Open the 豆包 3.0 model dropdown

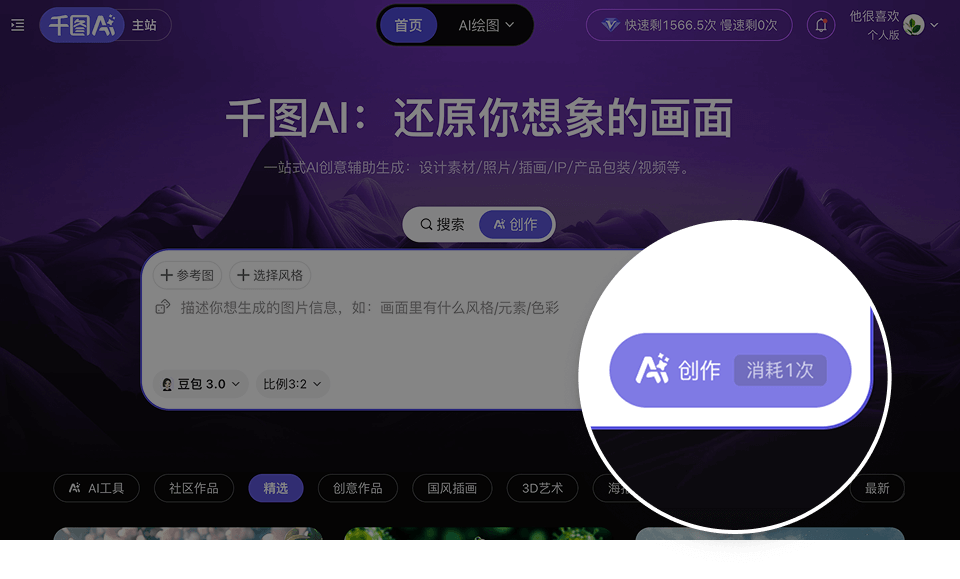tap(200, 384)
